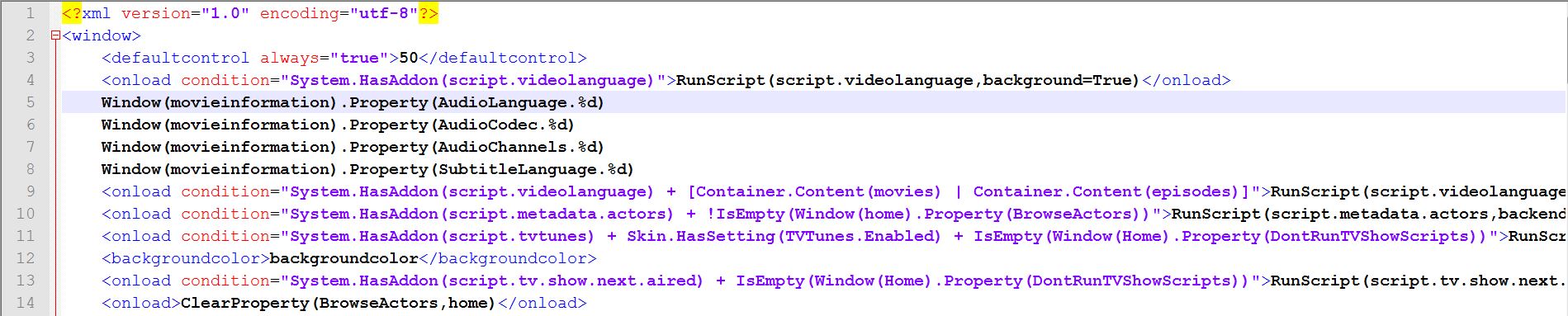Select line number 8 in the gutter

pos(31,169)
